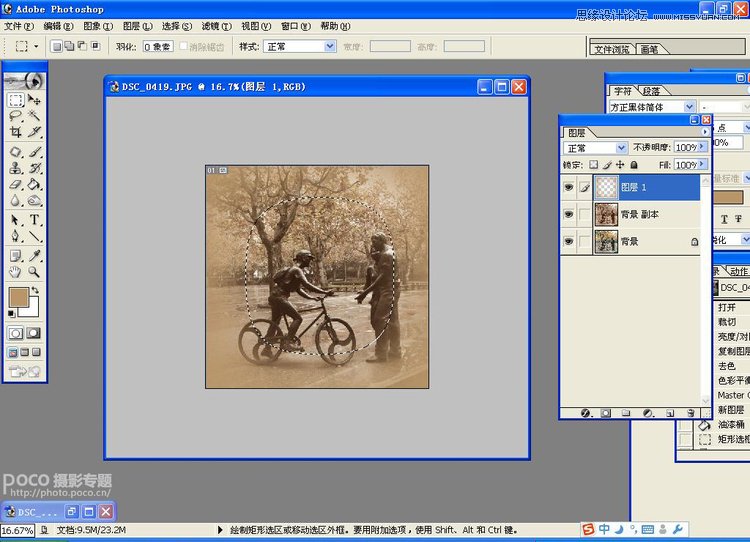Select the Lasso tool
The width and height of the screenshot is (750, 542).
tap(15, 116)
